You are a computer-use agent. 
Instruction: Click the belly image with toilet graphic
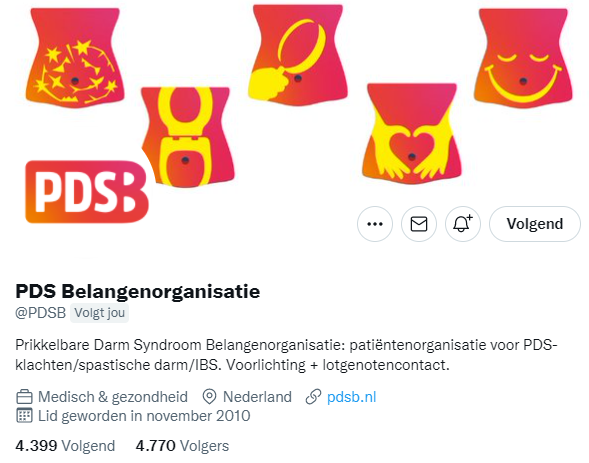coord(188,137)
